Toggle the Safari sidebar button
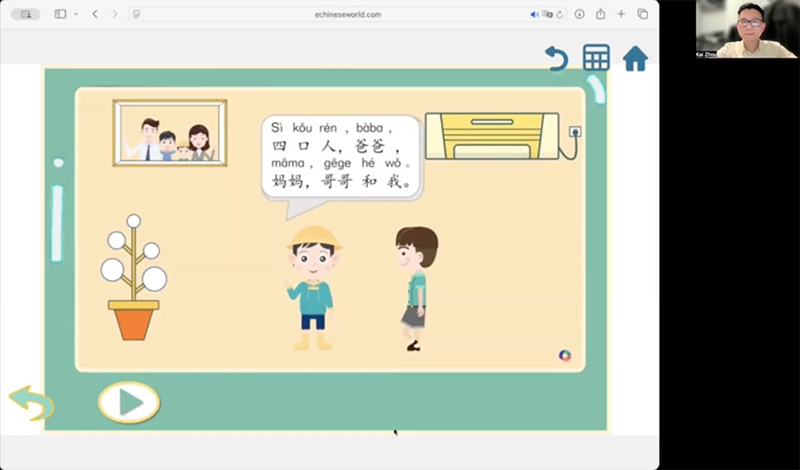The width and height of the screenshot is (800, 470). pos(60,14)
